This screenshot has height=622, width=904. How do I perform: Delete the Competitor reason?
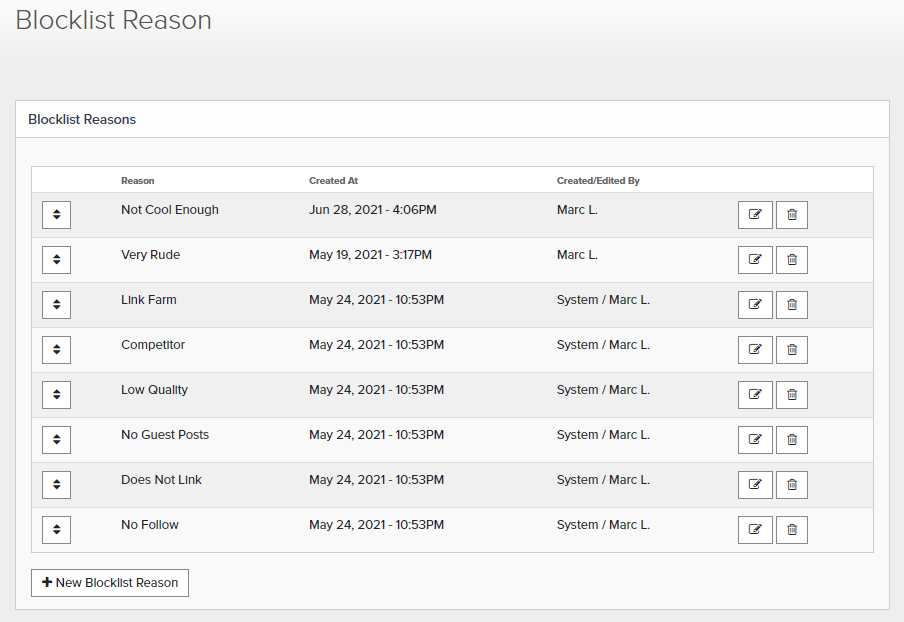[x=792, y=349]
